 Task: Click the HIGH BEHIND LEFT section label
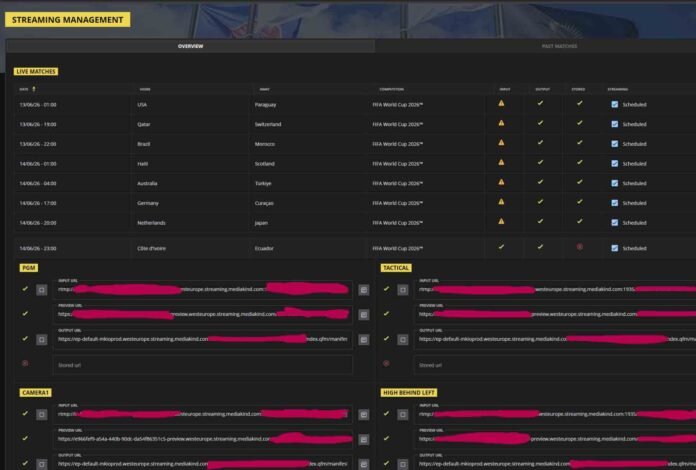[x=409, y=392]
